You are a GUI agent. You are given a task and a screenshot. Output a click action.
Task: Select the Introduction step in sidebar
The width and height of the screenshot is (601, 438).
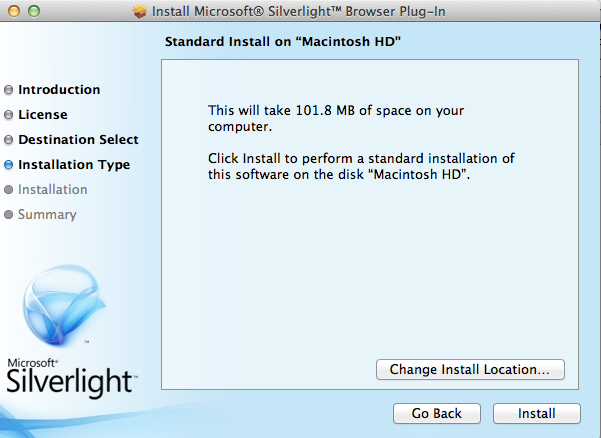pyautogui.click(x=59, y=90)
